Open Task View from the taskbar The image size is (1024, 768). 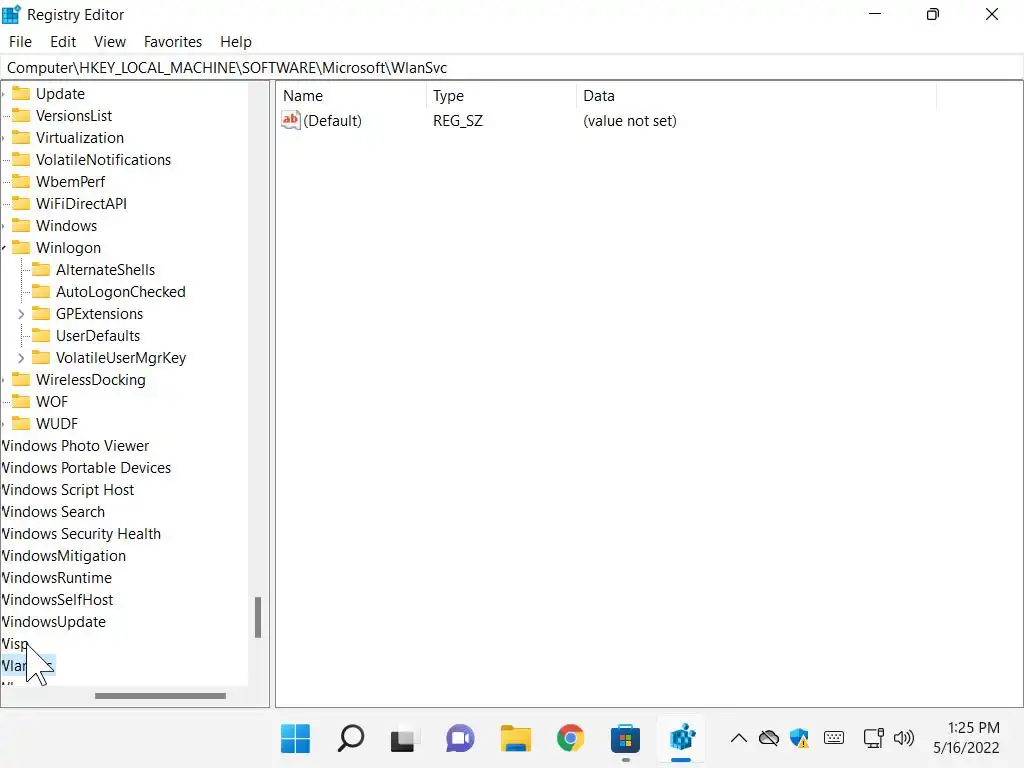(403, 739)
